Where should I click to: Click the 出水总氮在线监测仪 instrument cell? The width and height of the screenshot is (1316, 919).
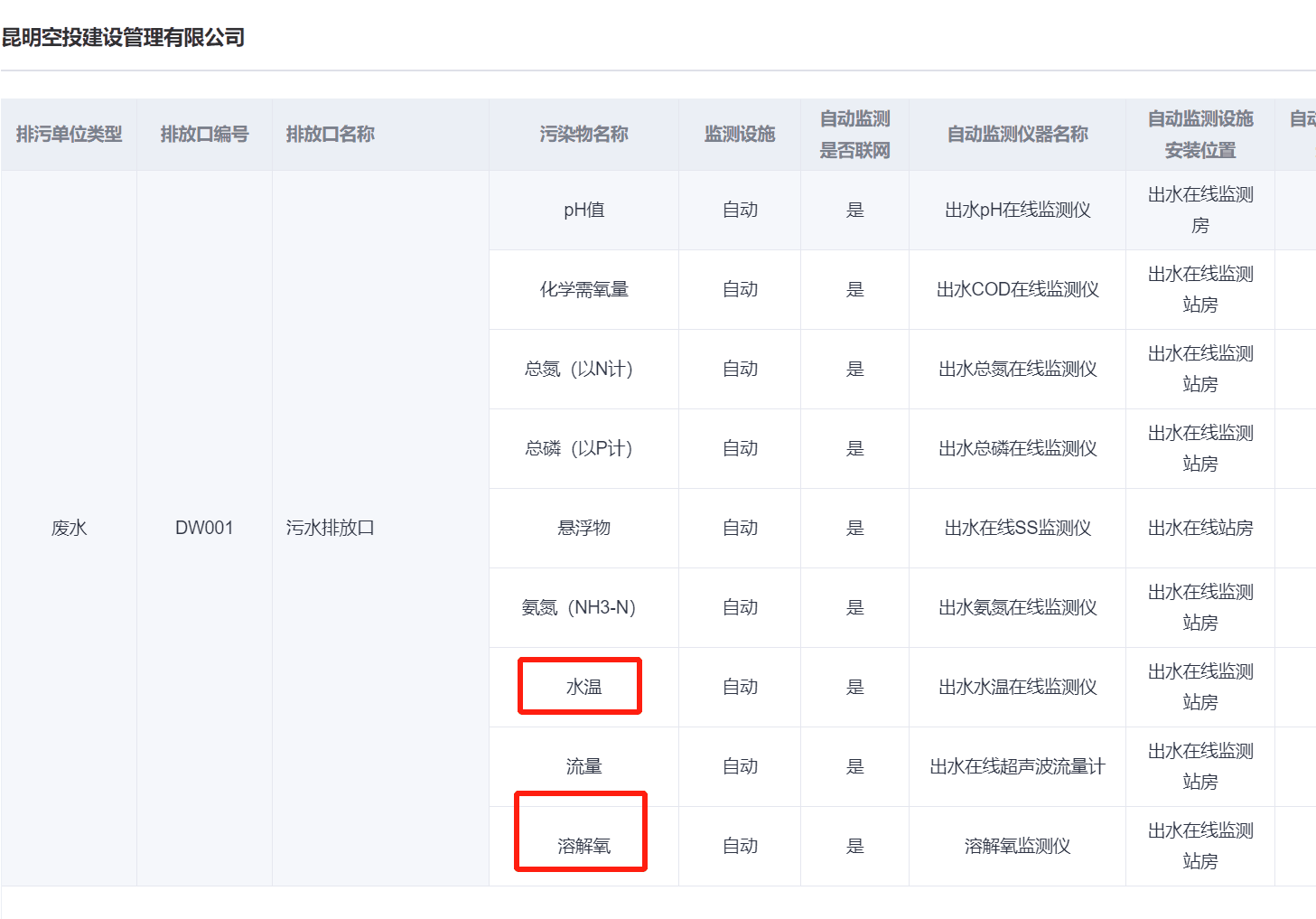pos(1017,369)
